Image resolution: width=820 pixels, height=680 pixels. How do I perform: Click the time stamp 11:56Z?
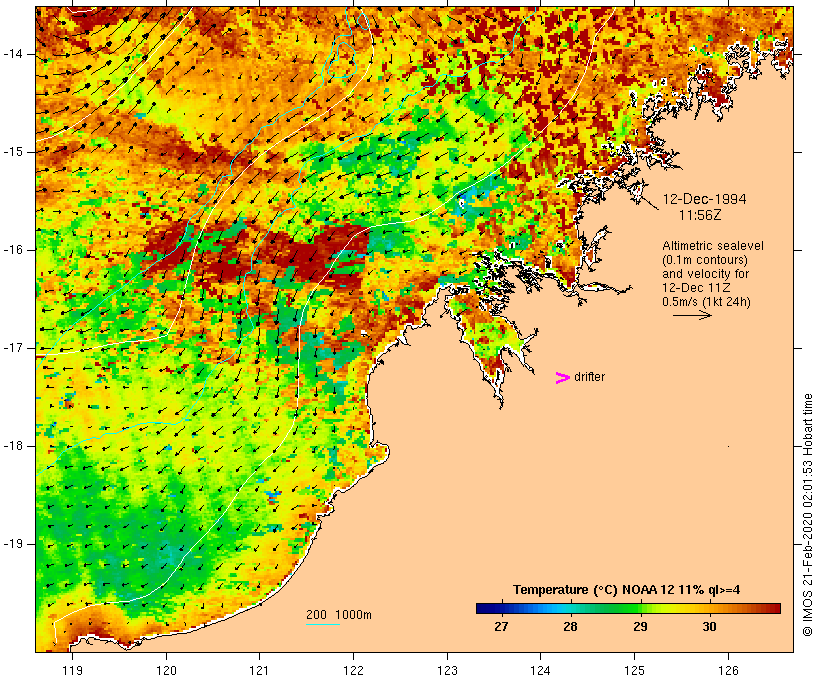[700, 215]
